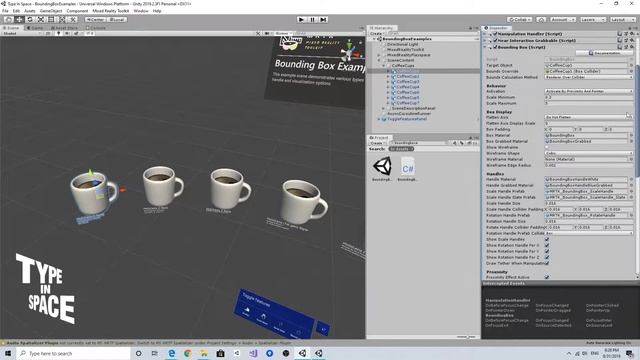The image size is (640, 360).
Task: Expand the SceneDescriptionPanel hierarchy item
Action: coord(384,108)
